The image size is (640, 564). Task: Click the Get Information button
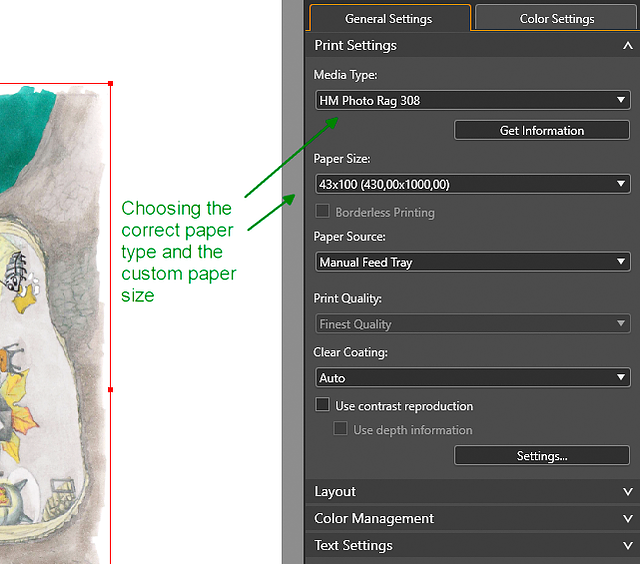(x=542, y=131)
